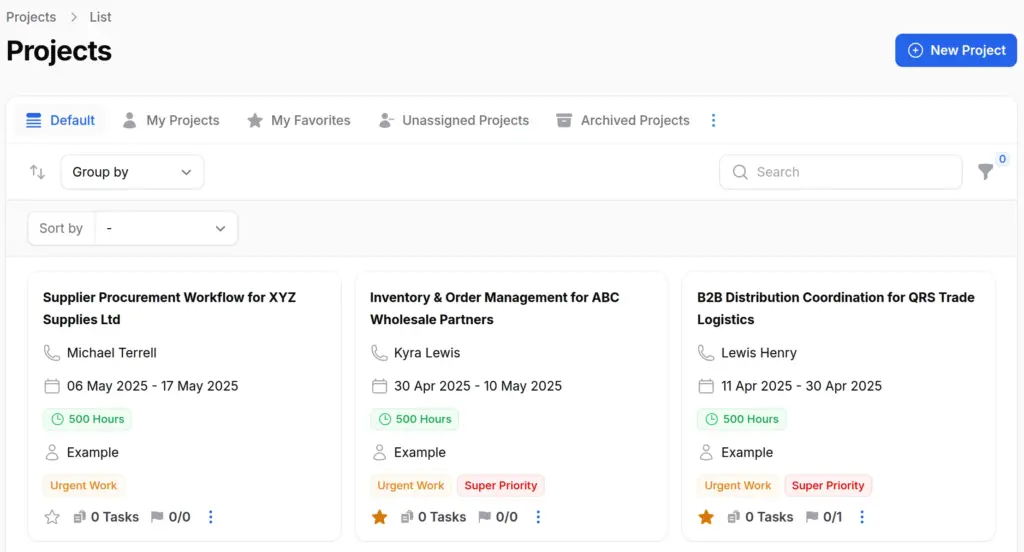The height and width of the screenshot is (552, 1024).
Task: Unfavorite Inventory & Order Management project
Action: click(x=379, y=517)
